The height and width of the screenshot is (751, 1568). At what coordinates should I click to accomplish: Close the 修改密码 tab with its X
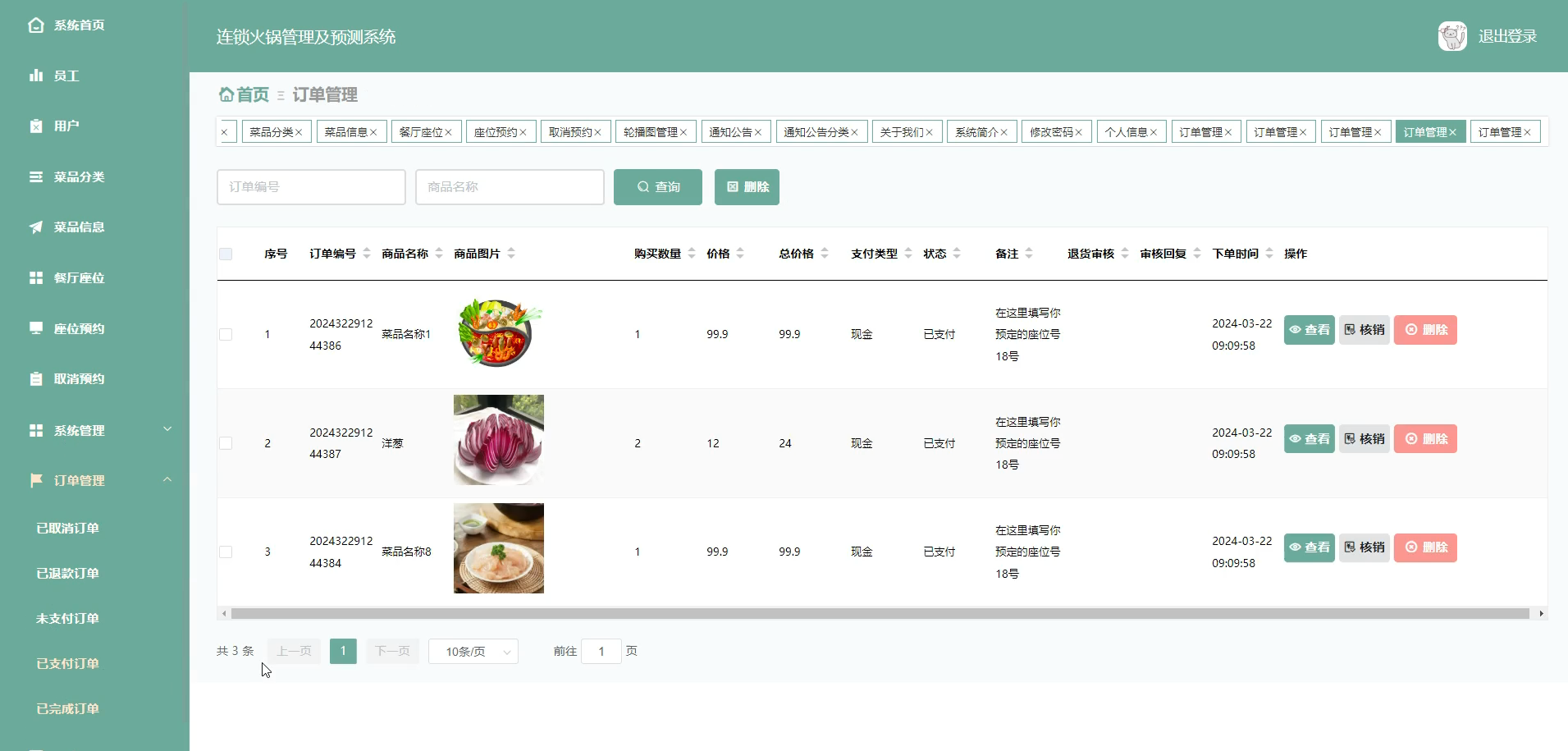point(1079,132)
